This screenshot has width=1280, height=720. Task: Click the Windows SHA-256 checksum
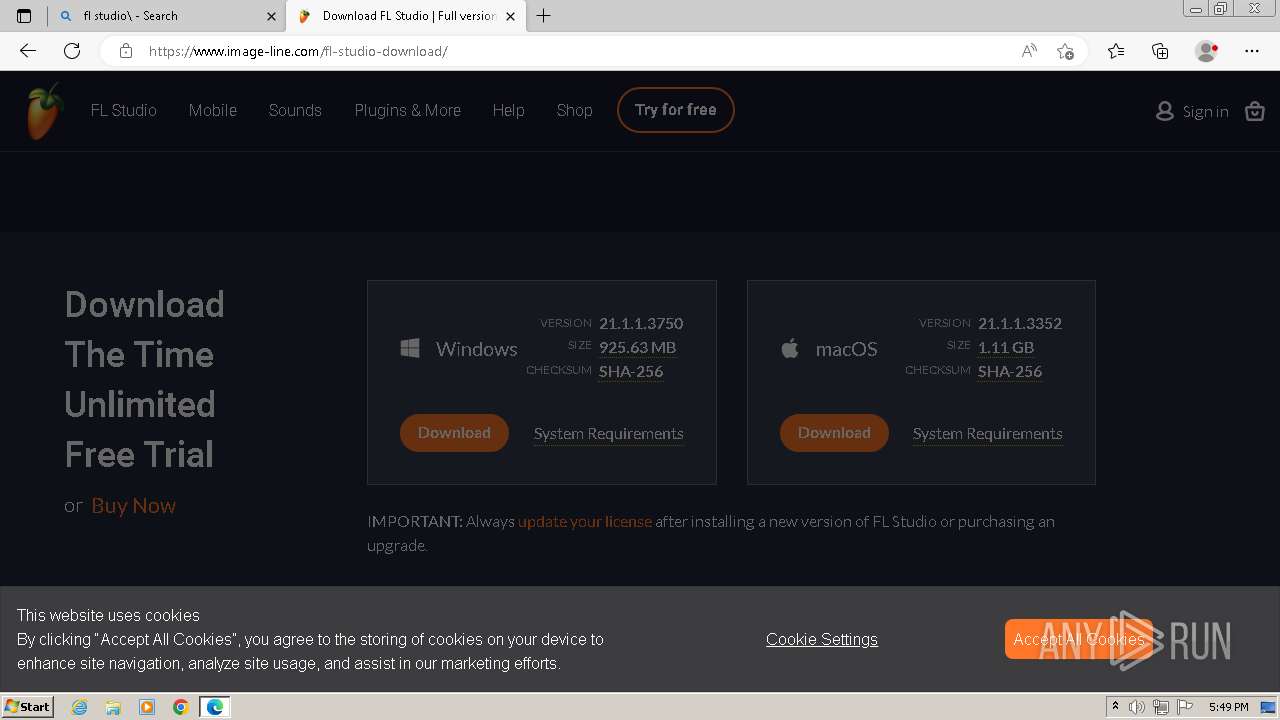[x=631, y=371]
